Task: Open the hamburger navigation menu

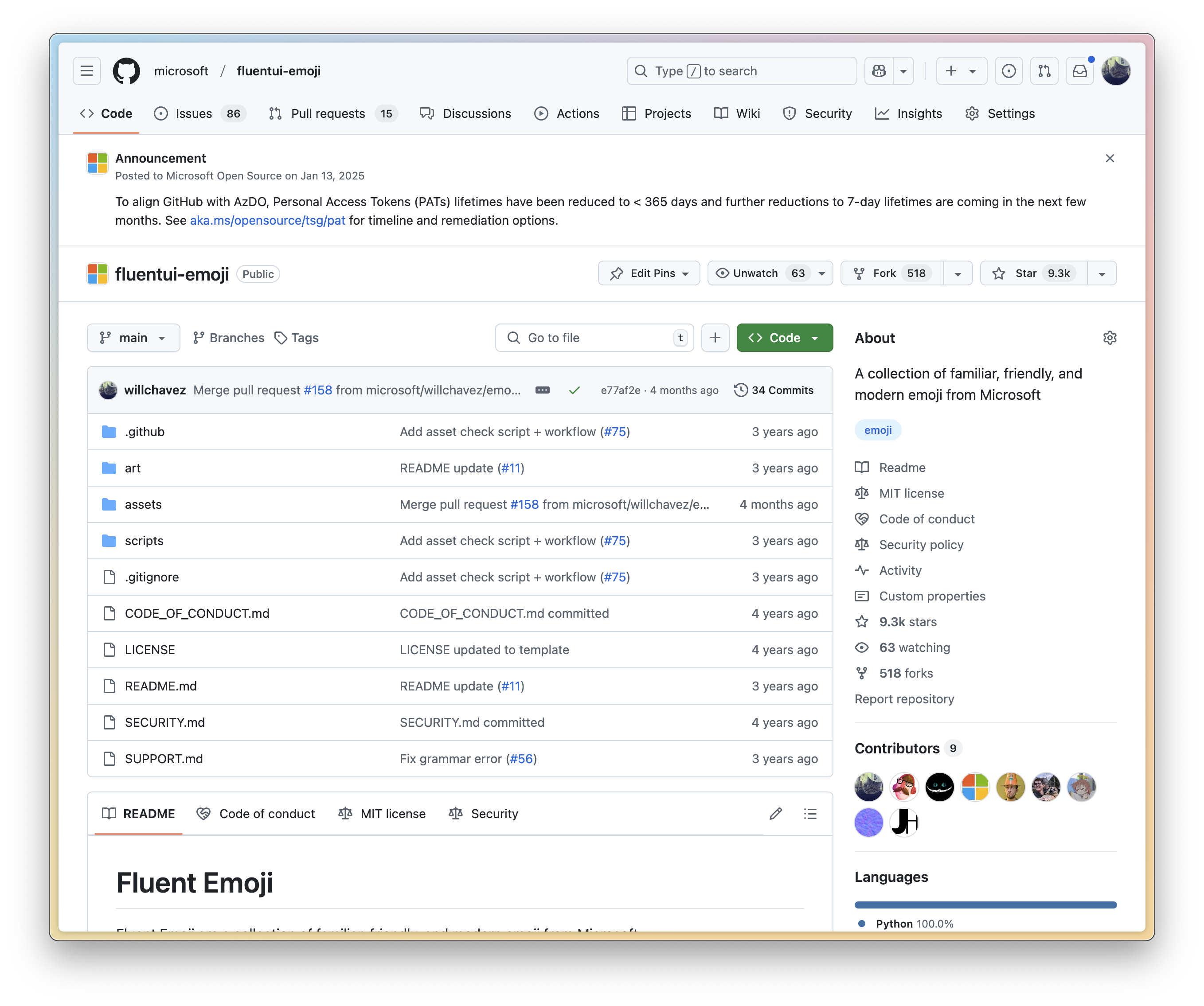Action: [86, 71]
